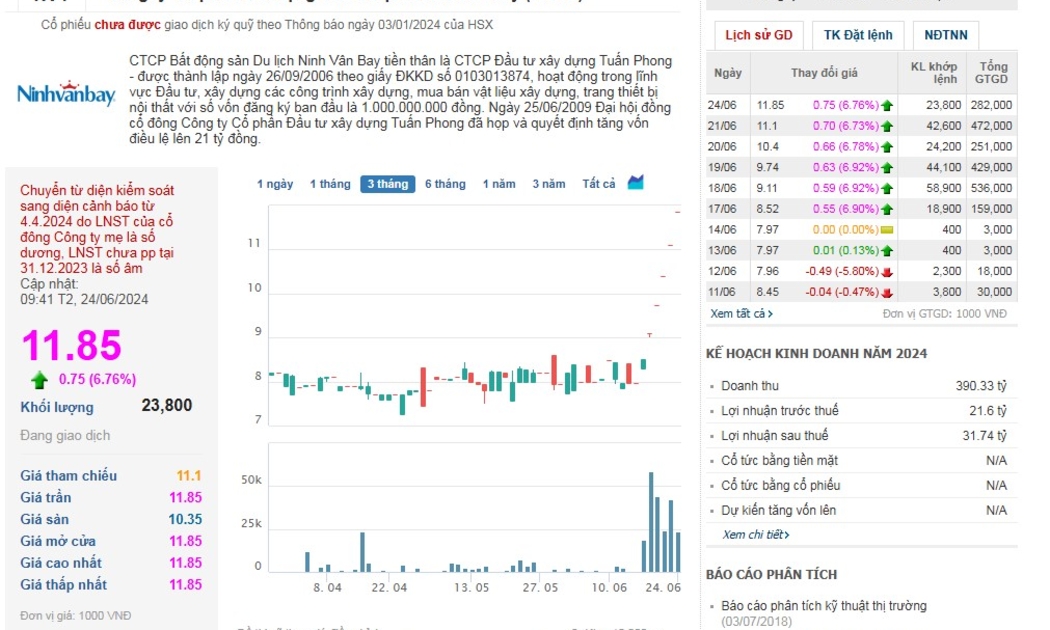This screenshot has width=1050, height=630.
Task: Expand history with Xem tất cả
Action: pyautogui.click(x=741, y=313)
